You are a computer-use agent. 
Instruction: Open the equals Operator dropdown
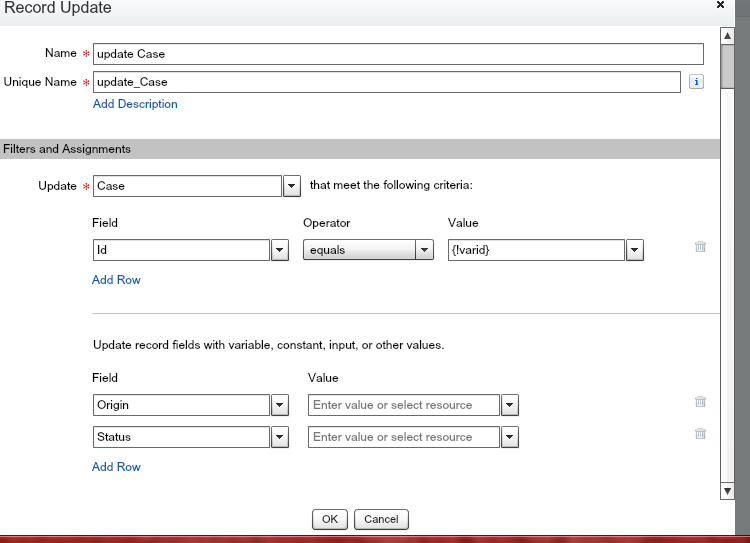[425, 250]
